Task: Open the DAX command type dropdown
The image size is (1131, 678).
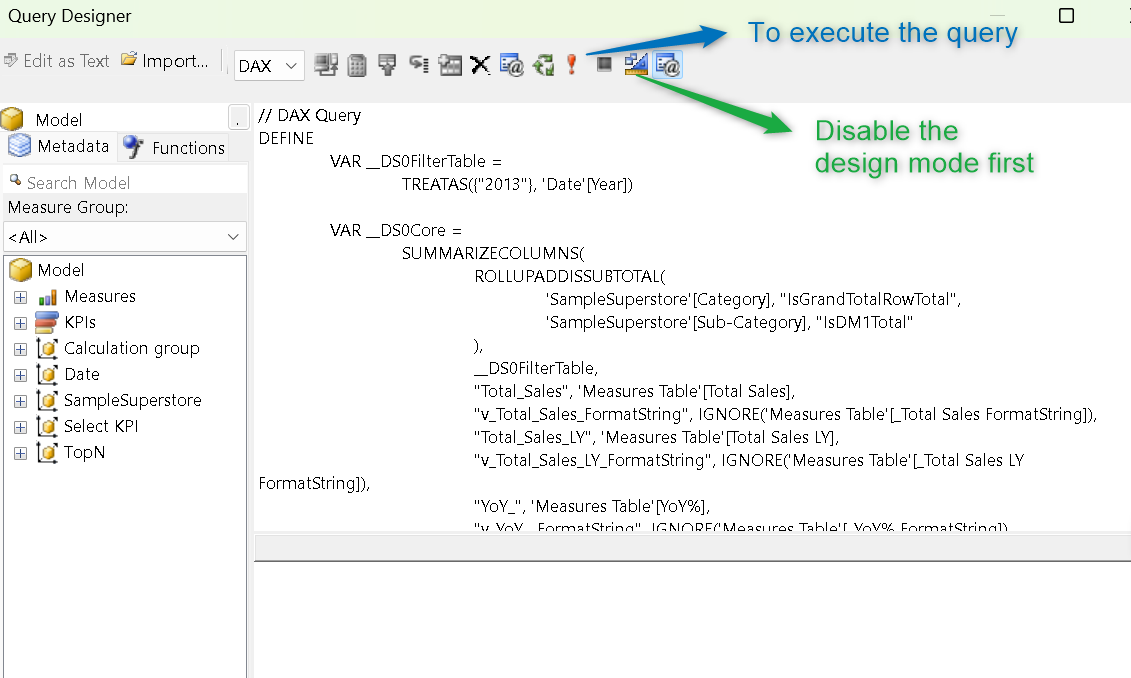Action: click(269, 67)
